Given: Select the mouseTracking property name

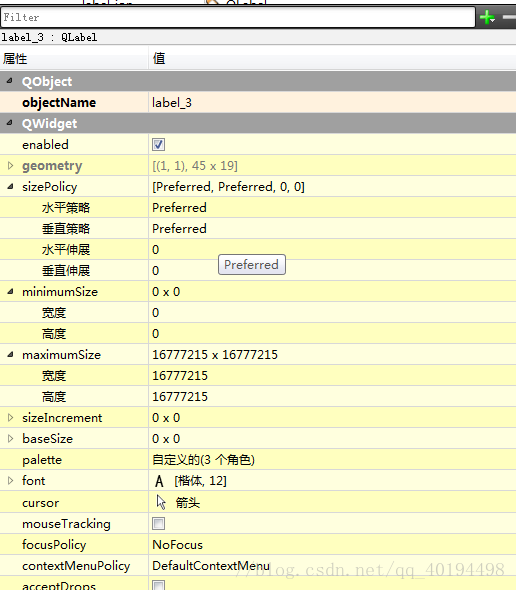Looking at the screenshot, I should (x=66, y=524).
